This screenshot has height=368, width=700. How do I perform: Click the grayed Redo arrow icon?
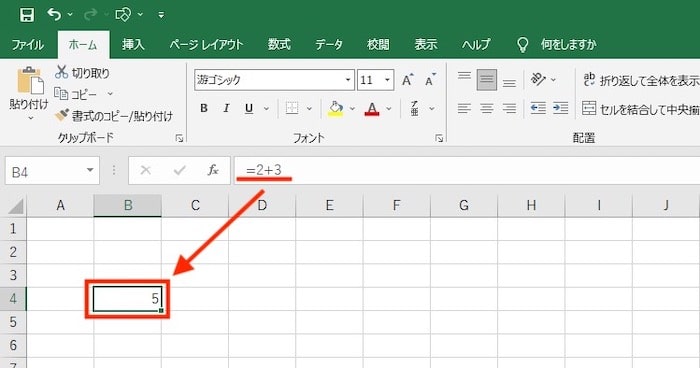pyautogui.click(x=91, y=15)
